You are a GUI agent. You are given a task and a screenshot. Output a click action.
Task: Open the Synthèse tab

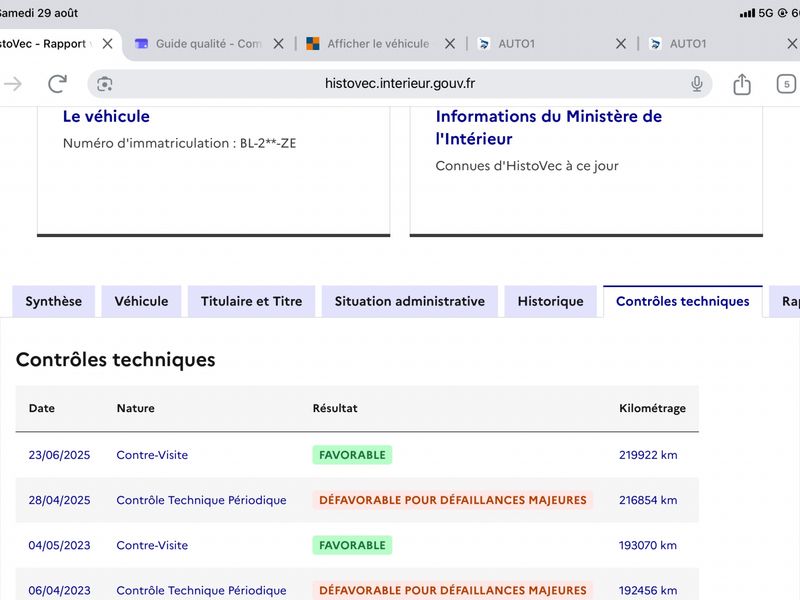coord(54,302)
